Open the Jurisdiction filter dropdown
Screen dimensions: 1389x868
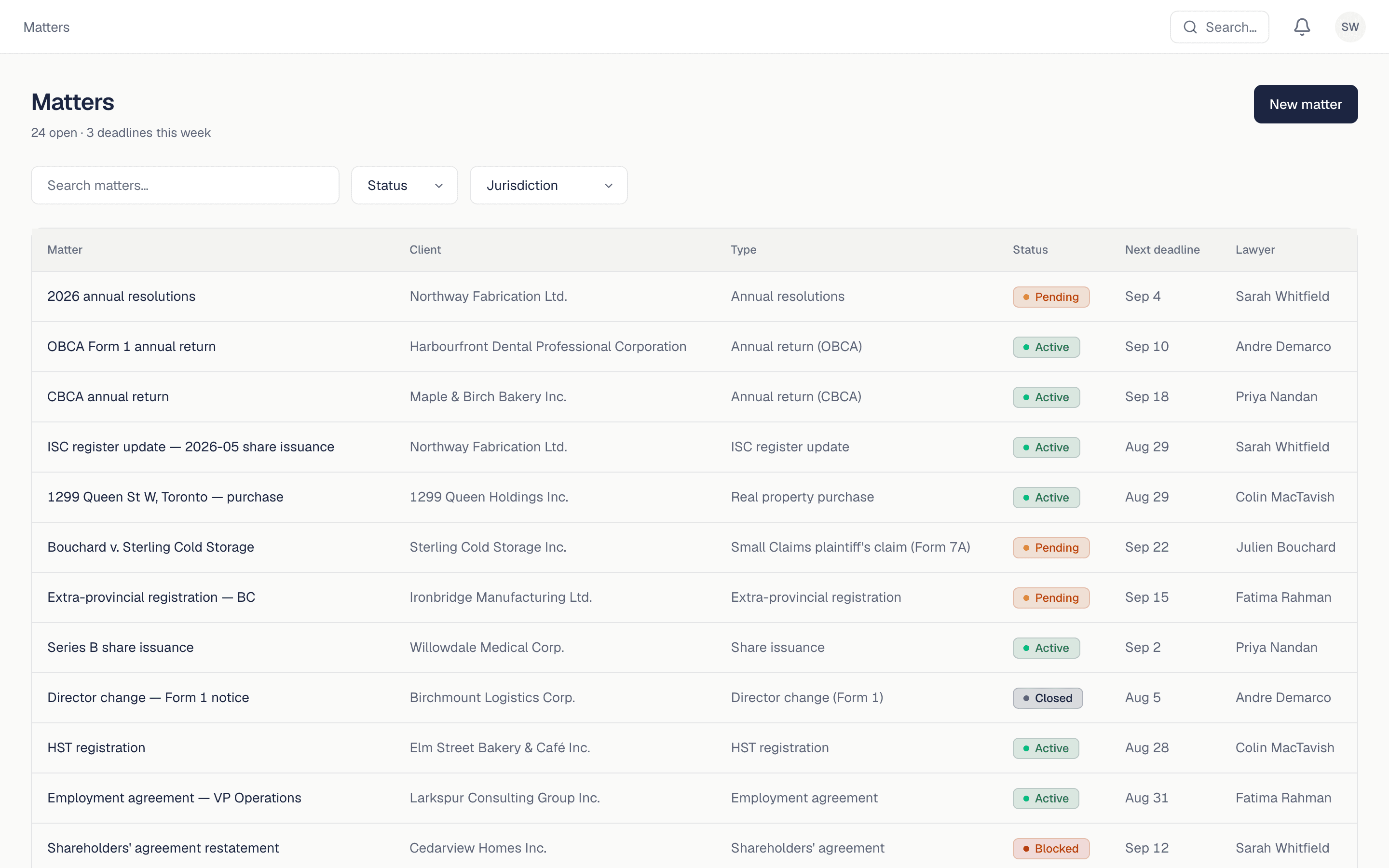coord(549,186)
